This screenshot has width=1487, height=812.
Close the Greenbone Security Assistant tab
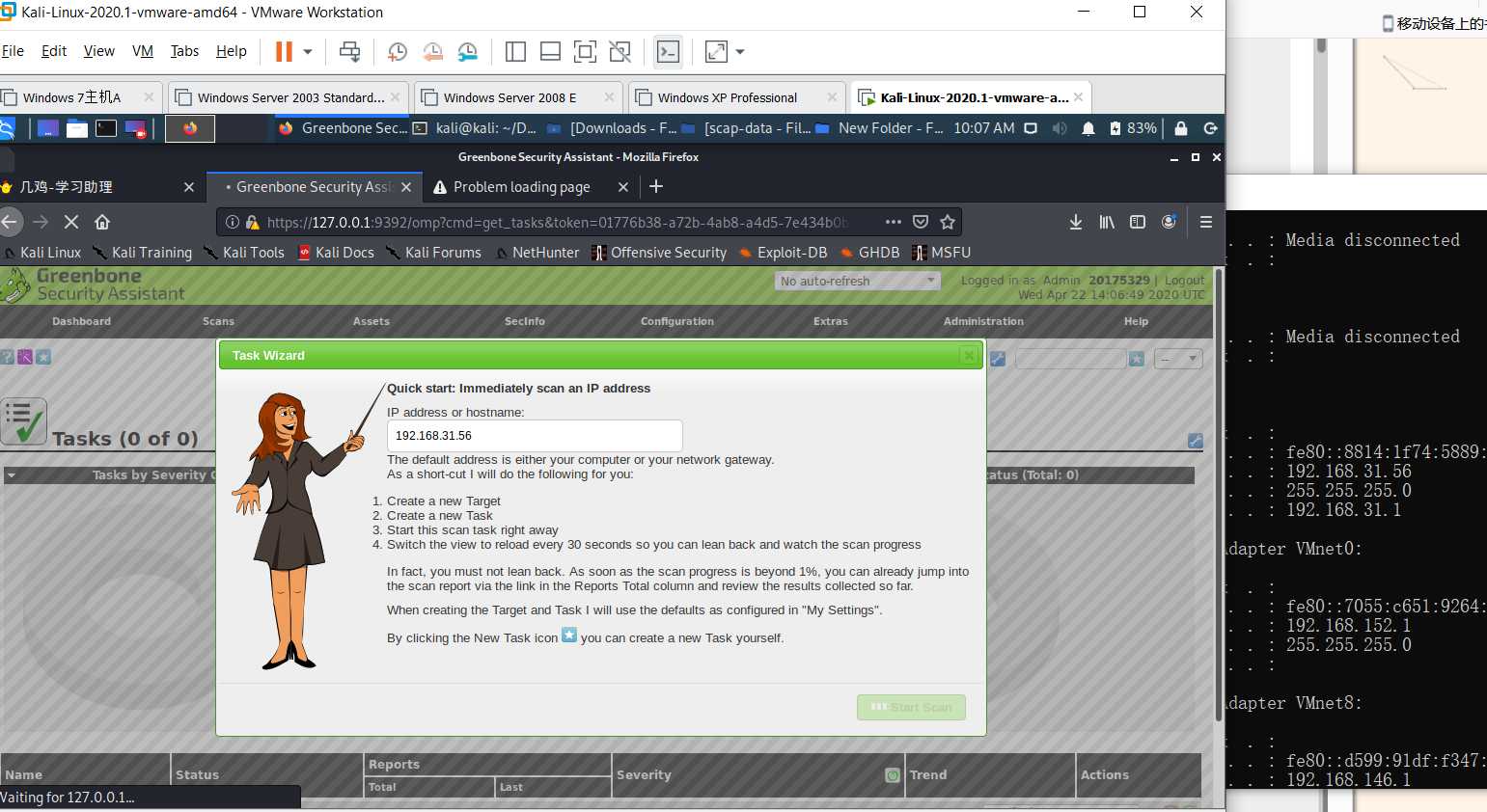point(406,187)
